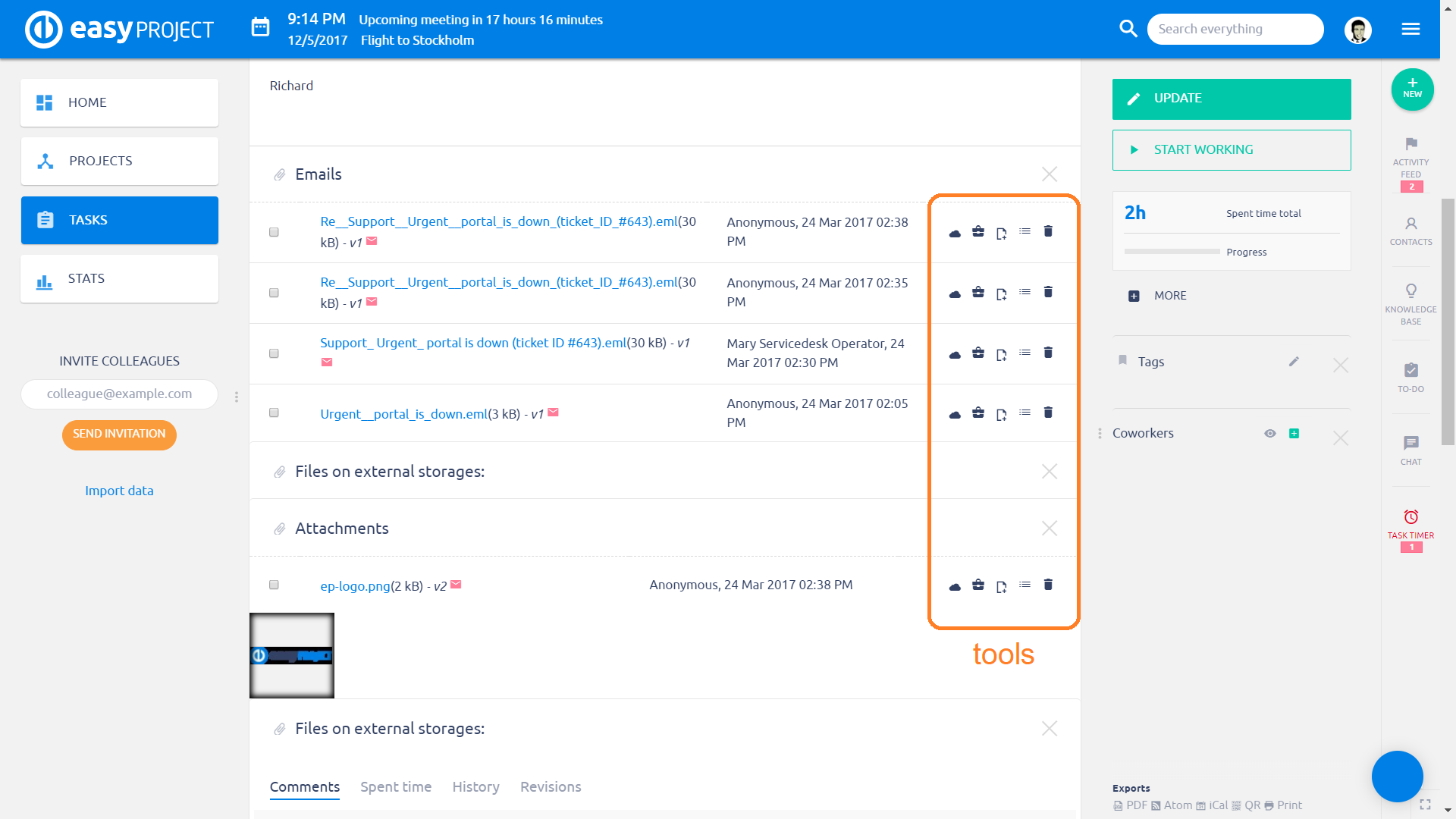Click the UPDATE button
This screenshot has width=1456, height=819.
click(x=1232, y=99)
